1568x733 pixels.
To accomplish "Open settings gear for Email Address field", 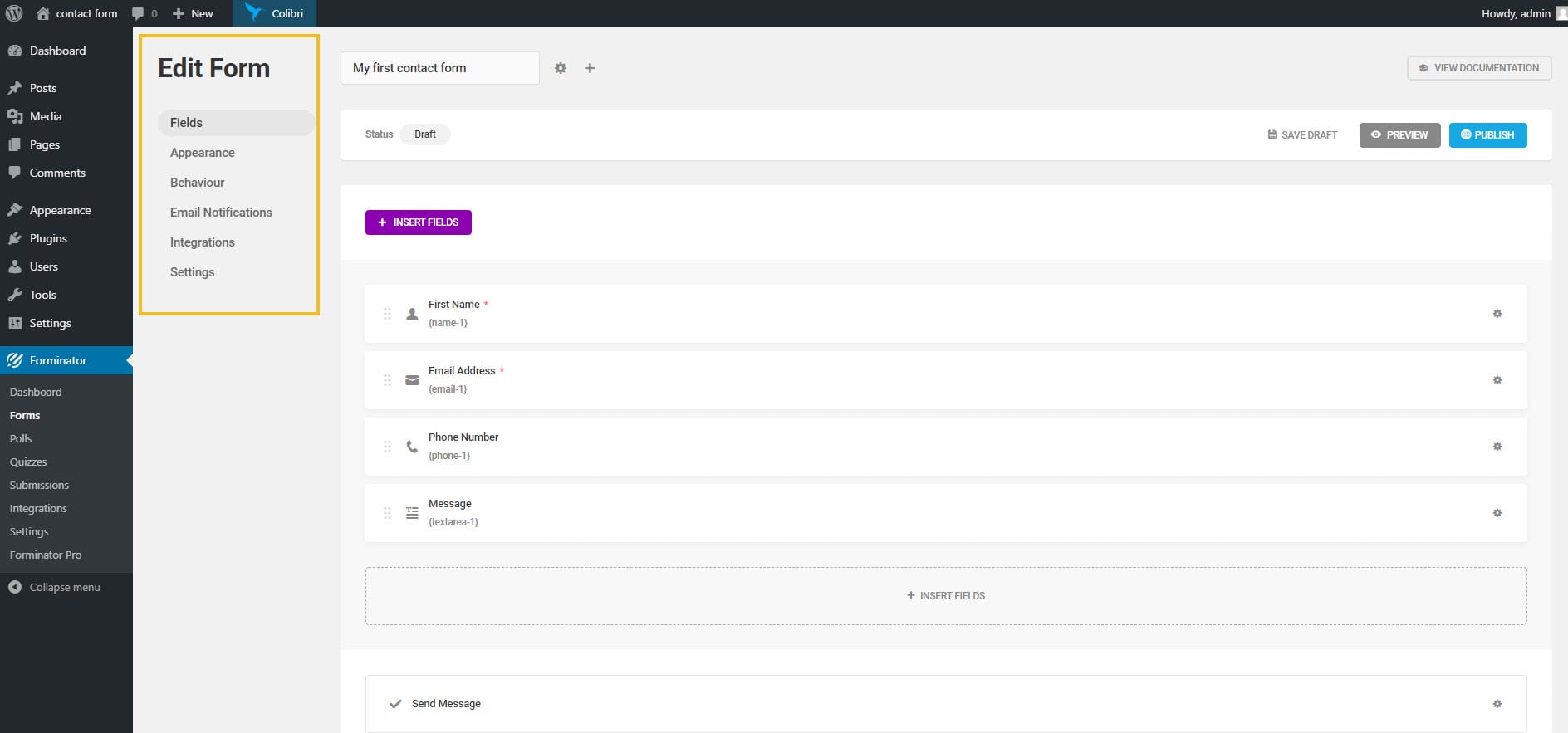I will click(x=1497, y=380).
